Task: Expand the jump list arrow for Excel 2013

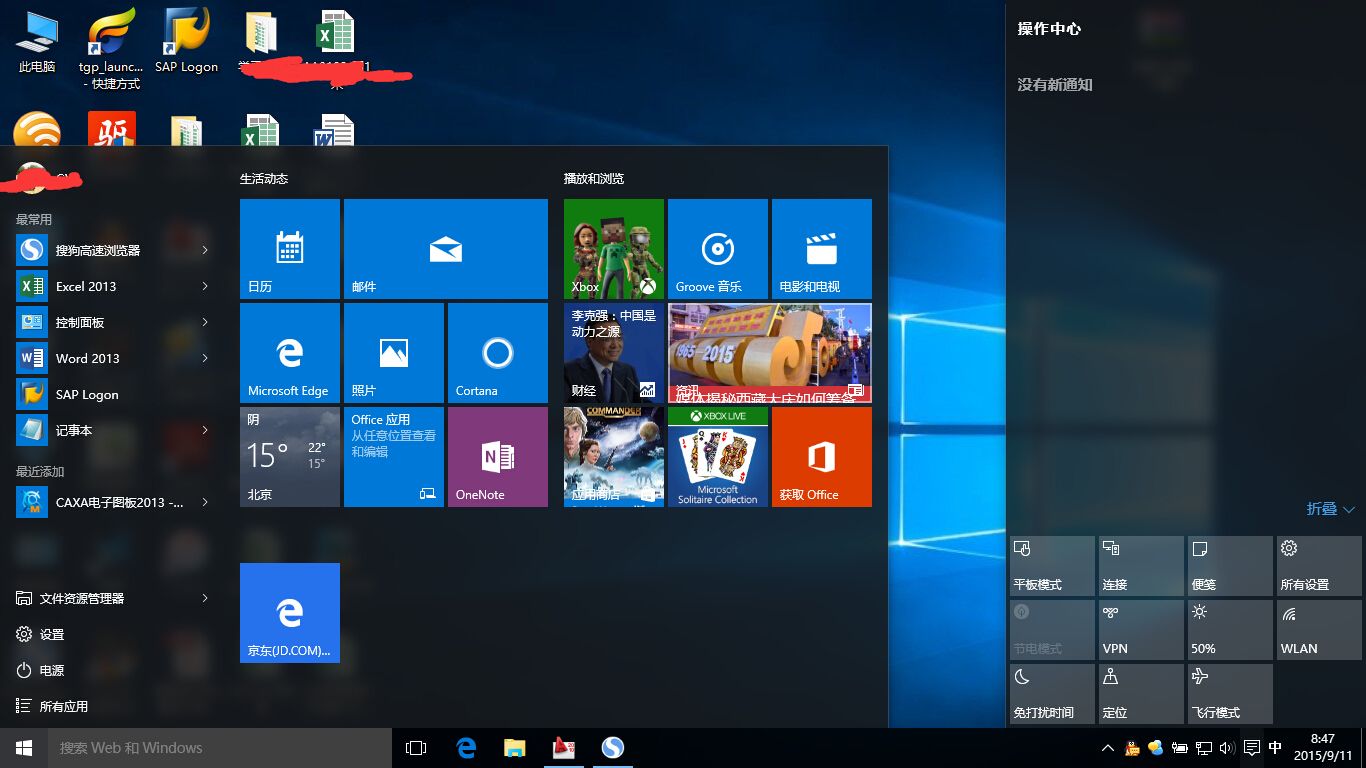Action: point(205,286)
